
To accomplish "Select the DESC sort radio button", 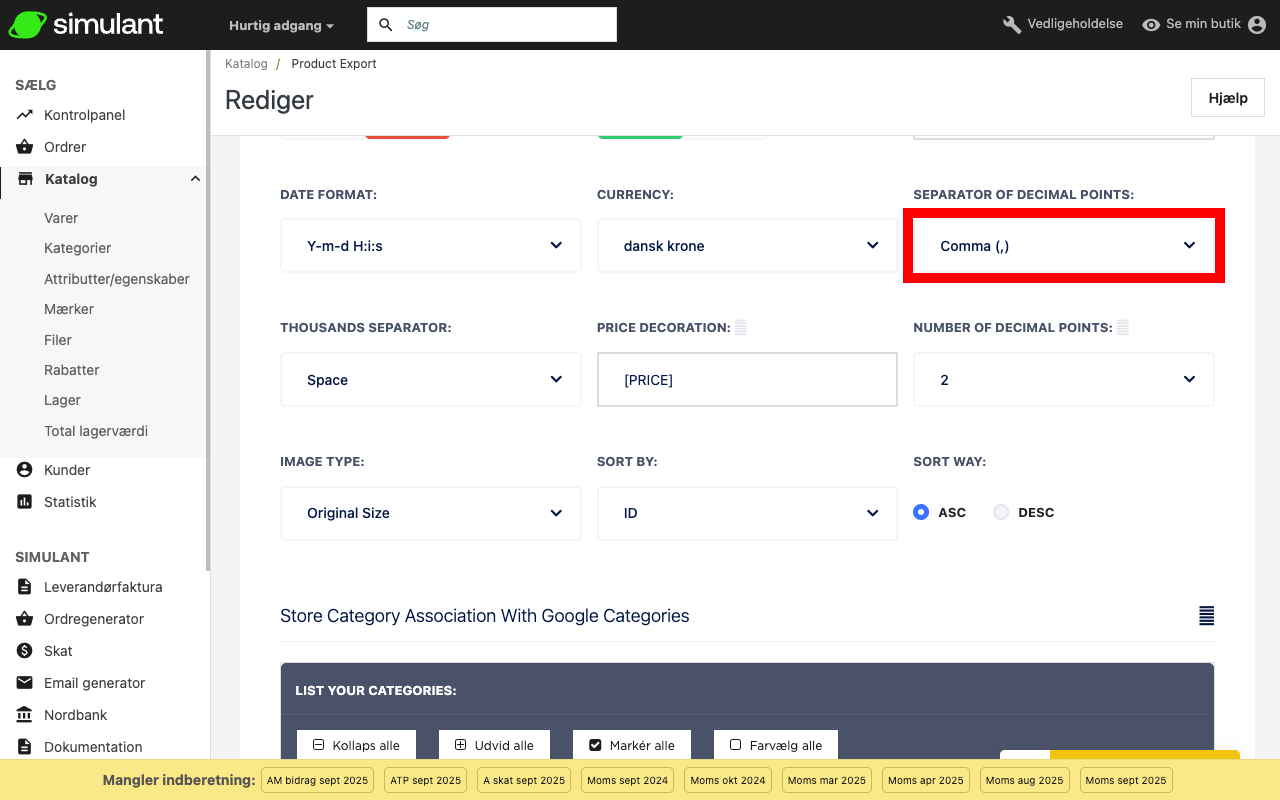I will click(x=1001, y=512).
